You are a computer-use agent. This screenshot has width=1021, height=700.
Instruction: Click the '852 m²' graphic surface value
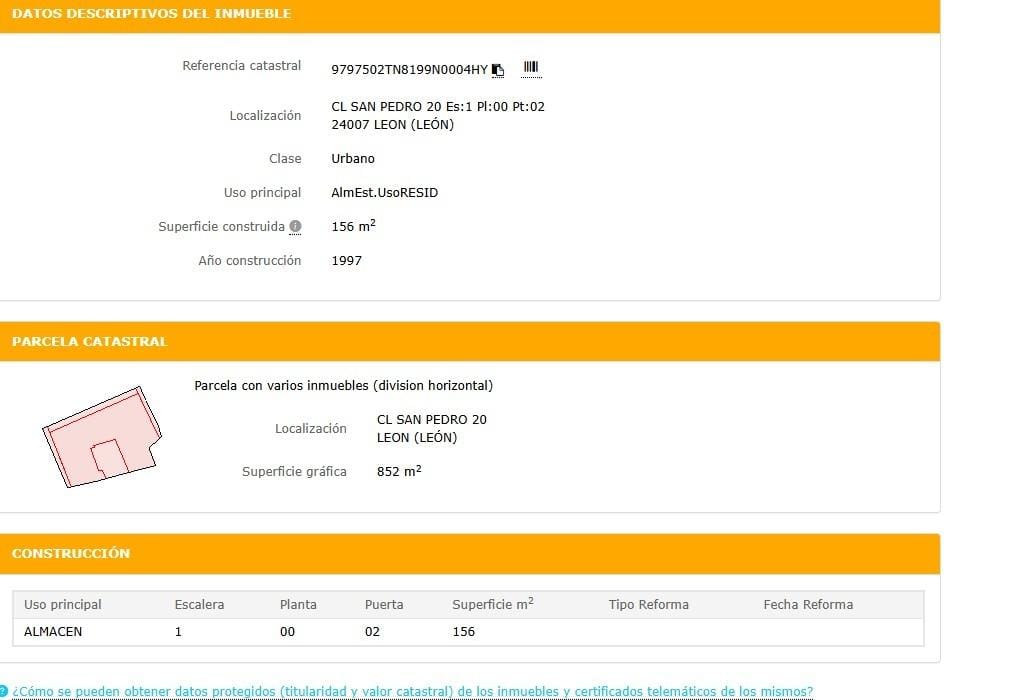[x=399, y=470]
